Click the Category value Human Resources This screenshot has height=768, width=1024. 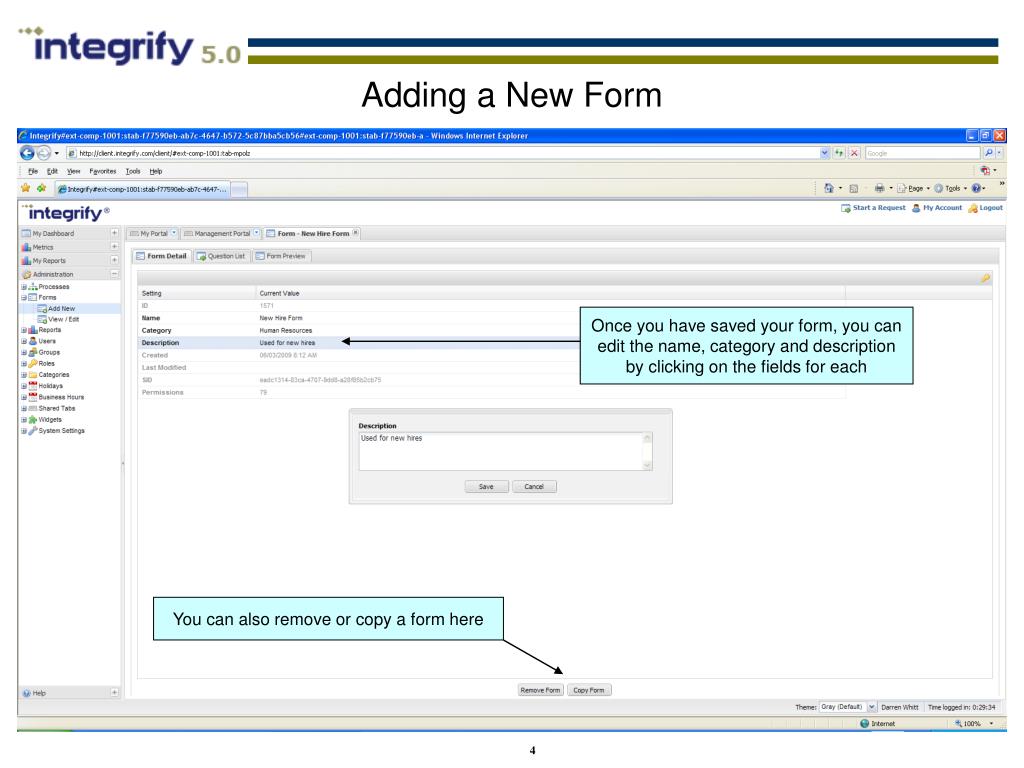click(285, 330)
